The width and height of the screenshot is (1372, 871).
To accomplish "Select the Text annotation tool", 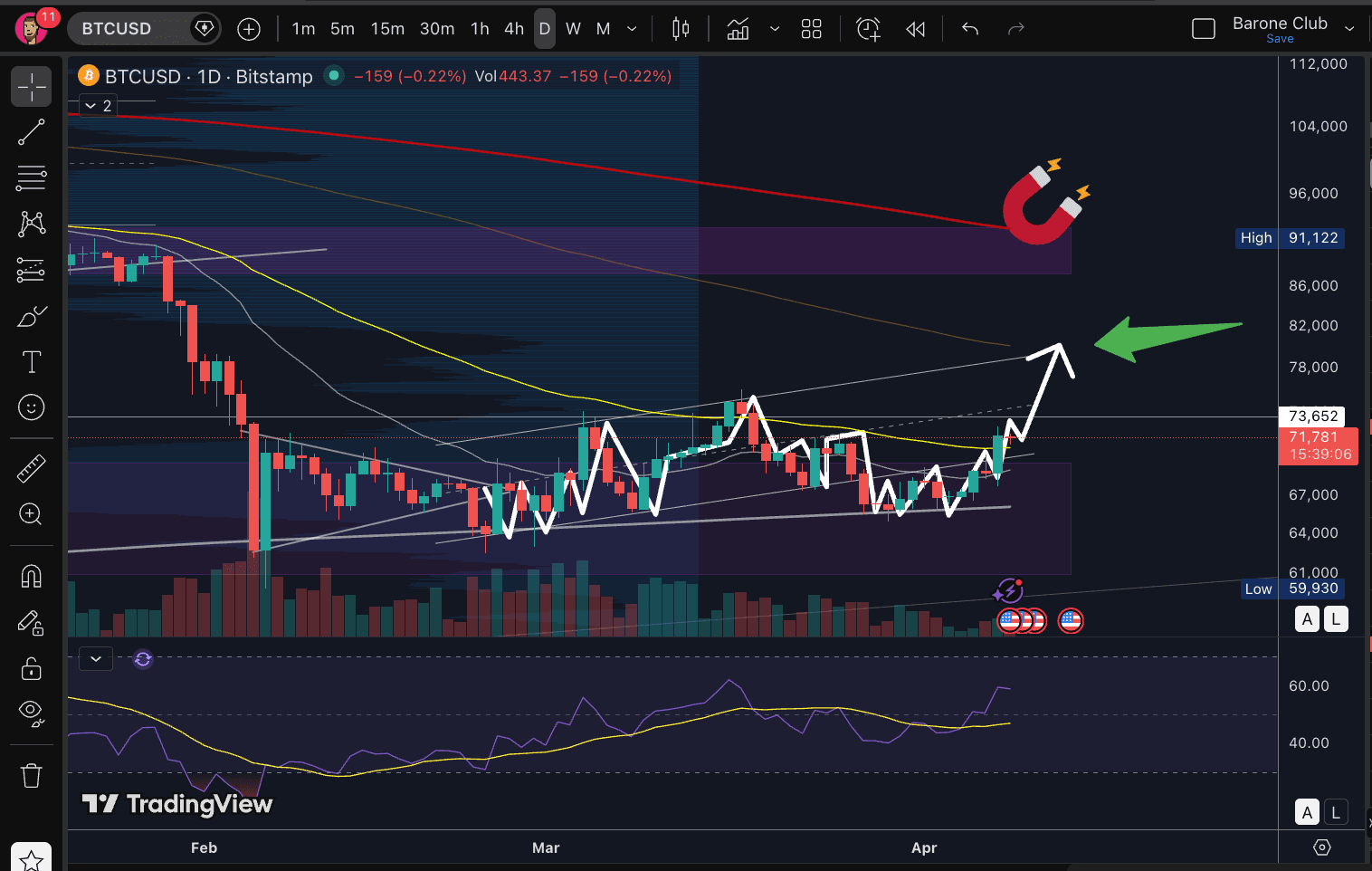I will [x=31, y=361].
